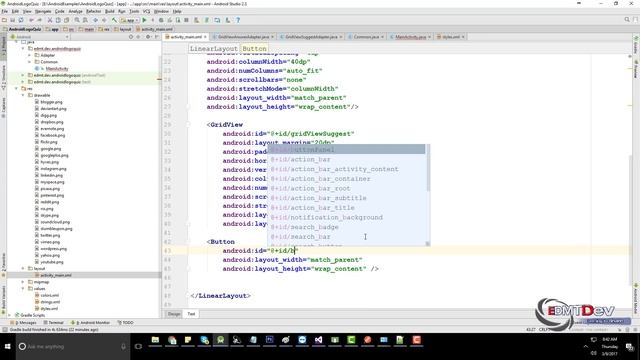Collapse the drawable folder
This screenshot has height=360, width=640.
(x=23, y=95)
